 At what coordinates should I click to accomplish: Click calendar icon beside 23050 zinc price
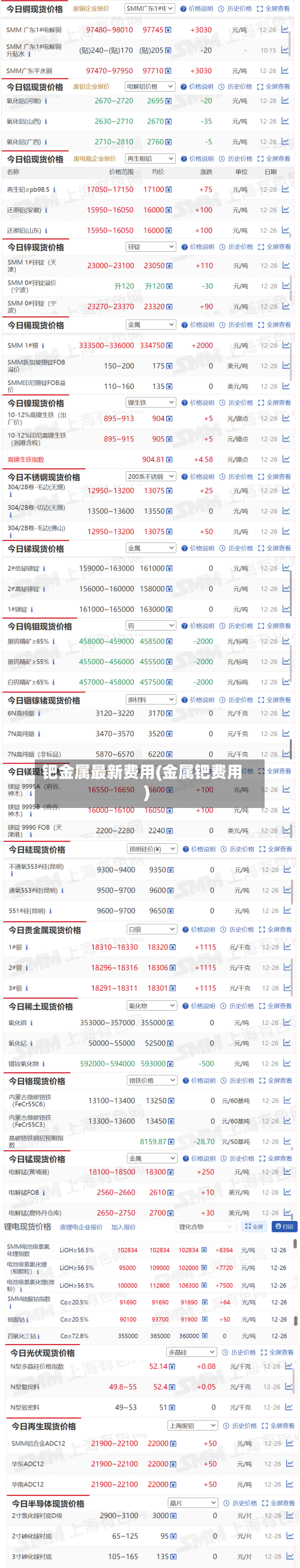coord(170,266)
